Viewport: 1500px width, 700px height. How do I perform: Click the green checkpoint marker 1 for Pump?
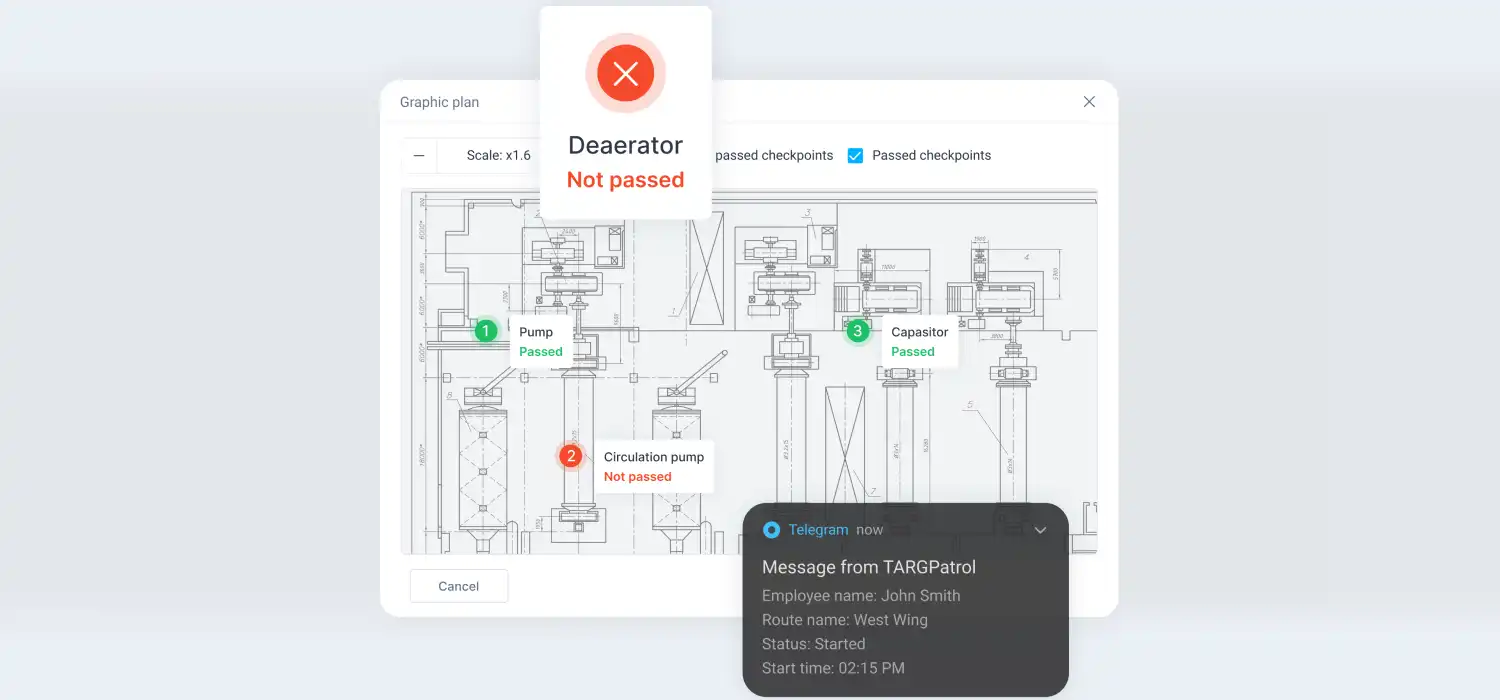486,330
